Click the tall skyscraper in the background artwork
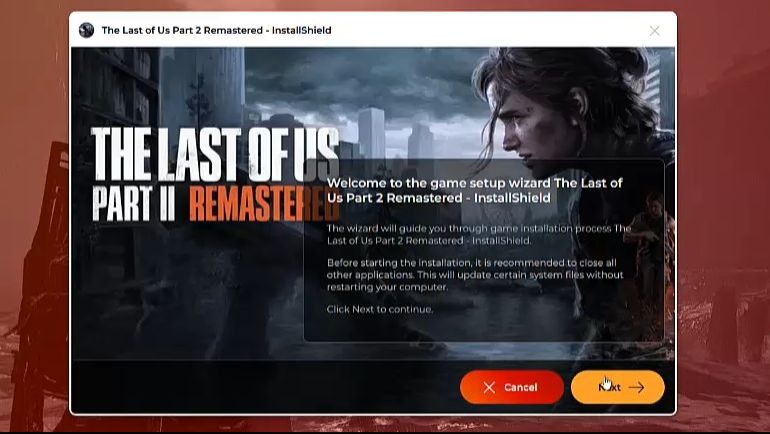This screenshot has height=434, width=770. [372, 130]
